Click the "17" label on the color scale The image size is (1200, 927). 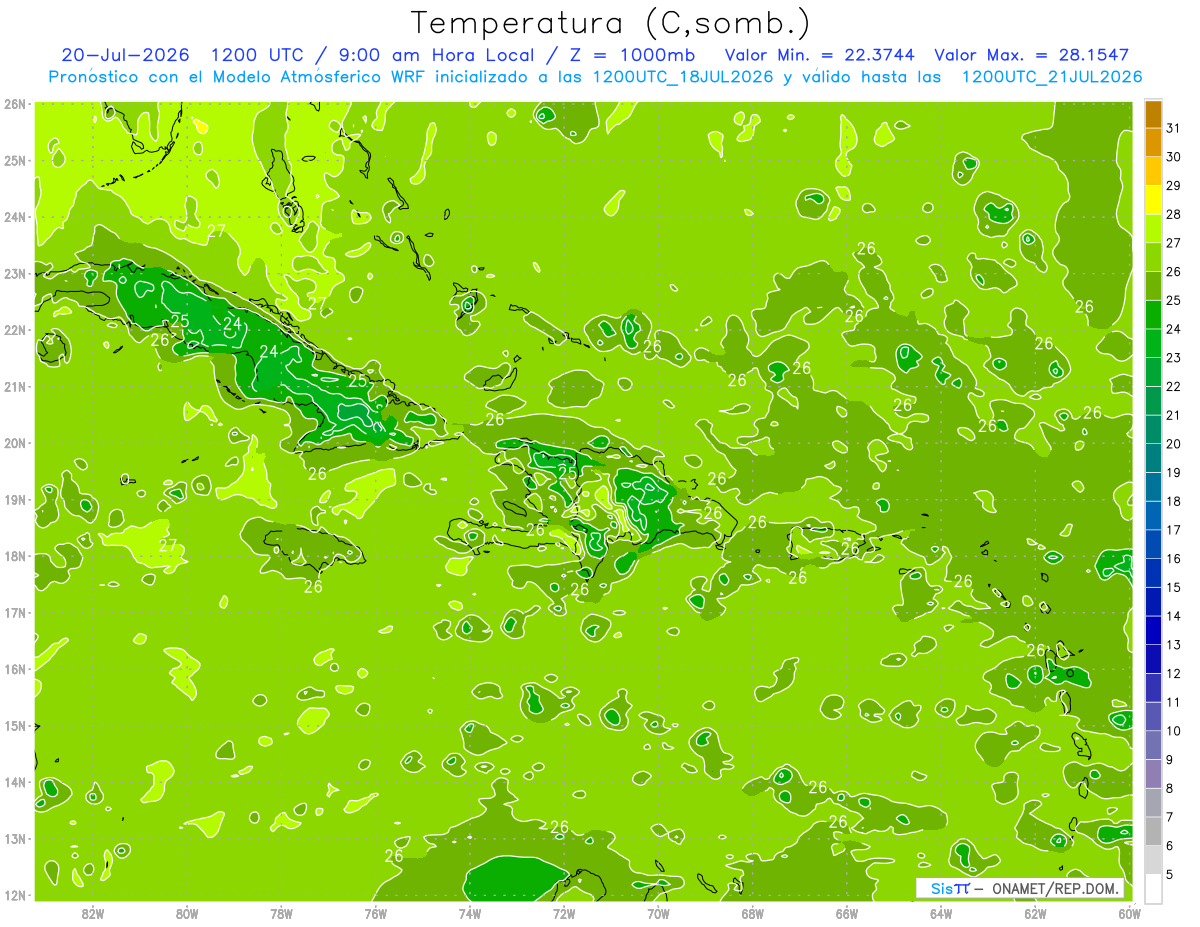1173,530
